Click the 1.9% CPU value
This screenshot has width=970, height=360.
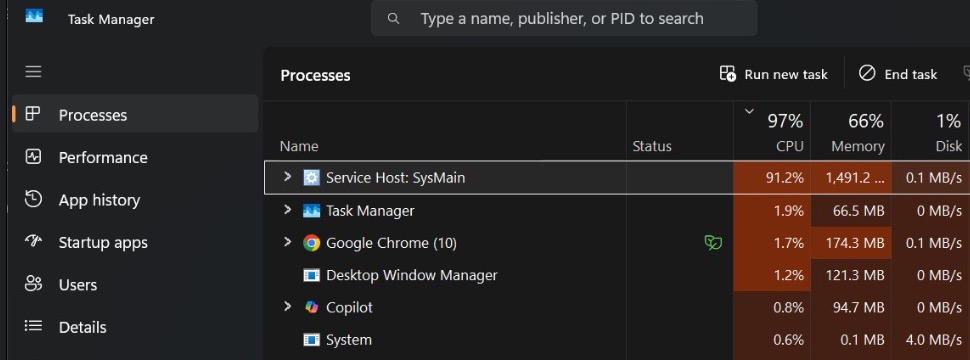pos(789,211)
